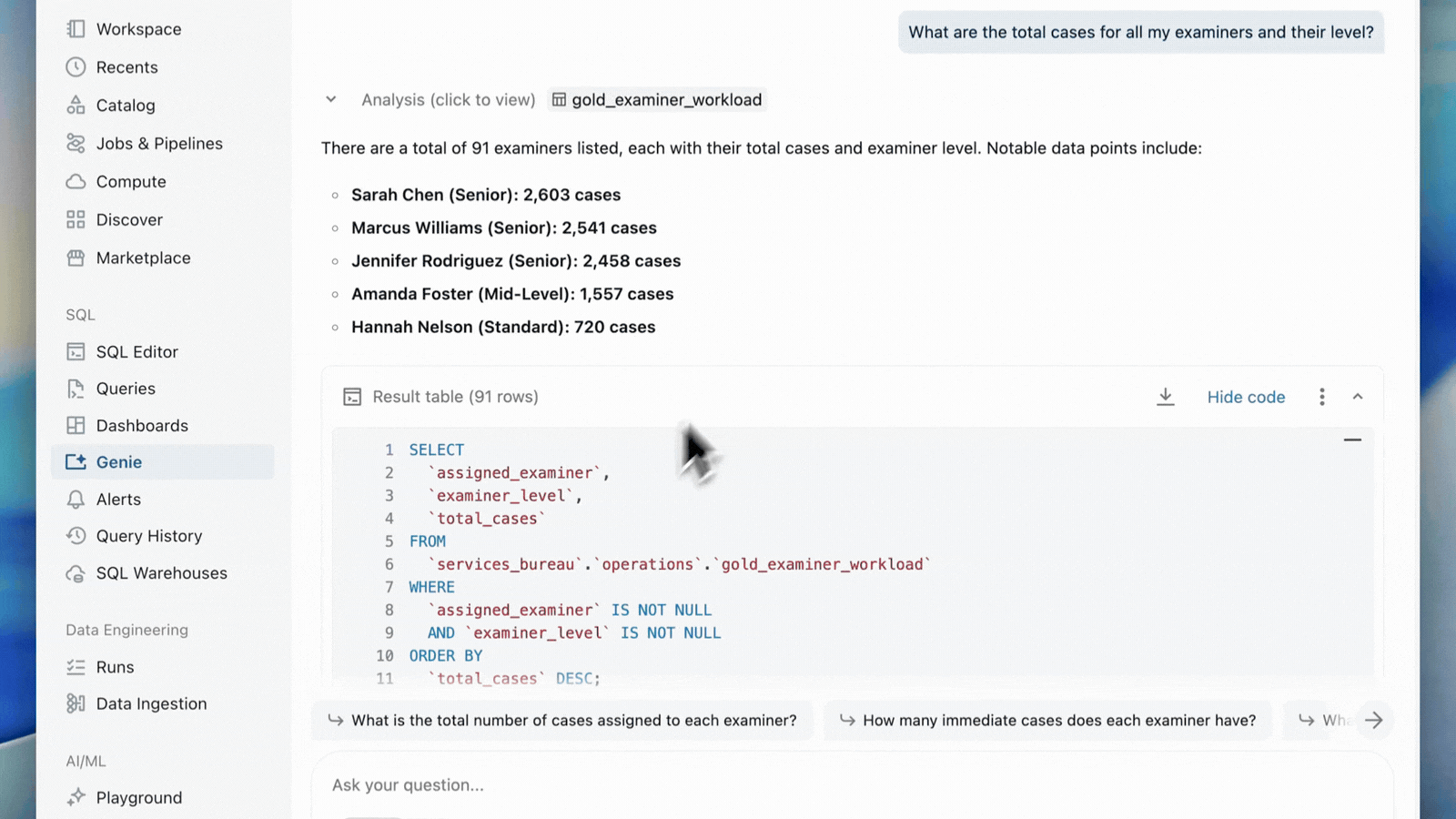Select the Alerts icon
This screenshot has height=819, width=1456.
(x=76, y=499)
